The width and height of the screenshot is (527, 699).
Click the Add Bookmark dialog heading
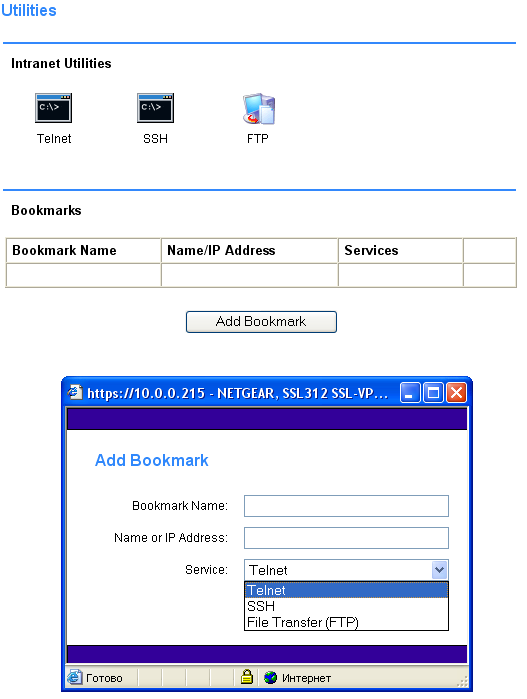(152, 460)
